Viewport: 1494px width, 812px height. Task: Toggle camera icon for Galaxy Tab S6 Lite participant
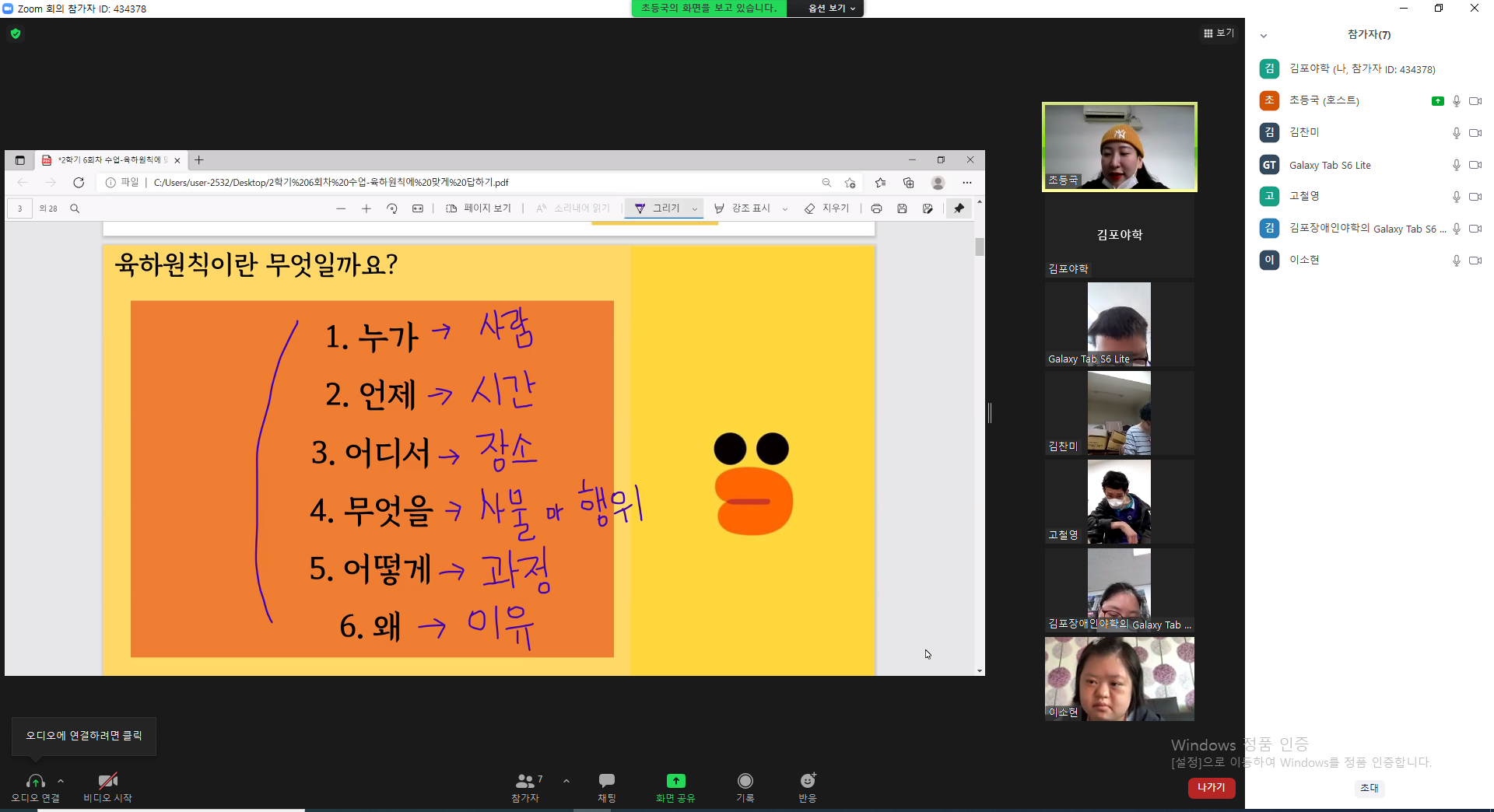(x=1475, y=165)
